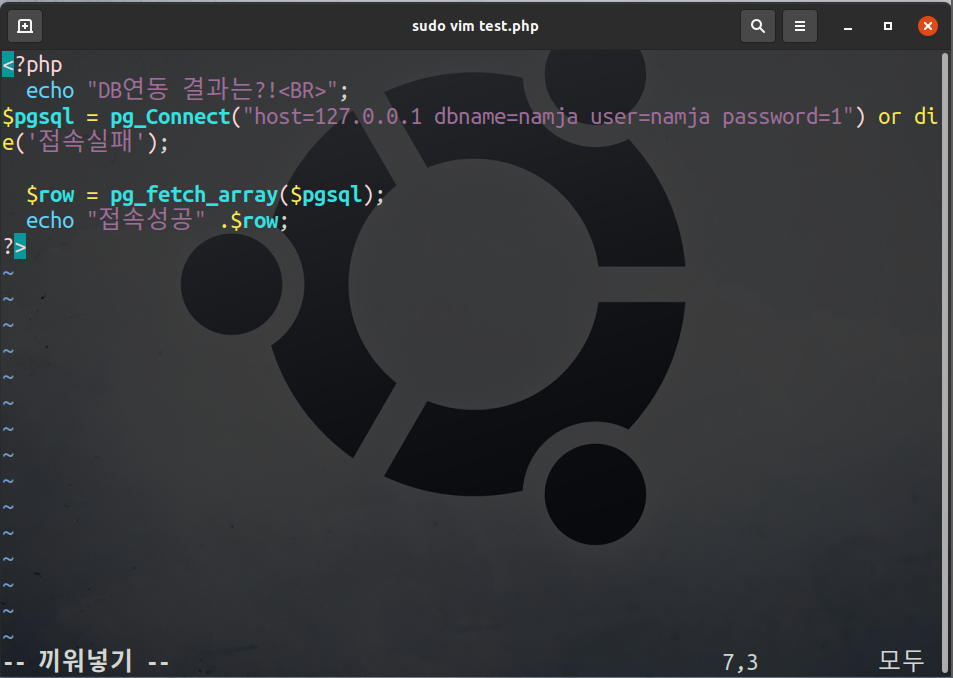This screenshot has height=678, width=953.
Task: Click the "접속성공" string
Action: [x=146, y=220]
